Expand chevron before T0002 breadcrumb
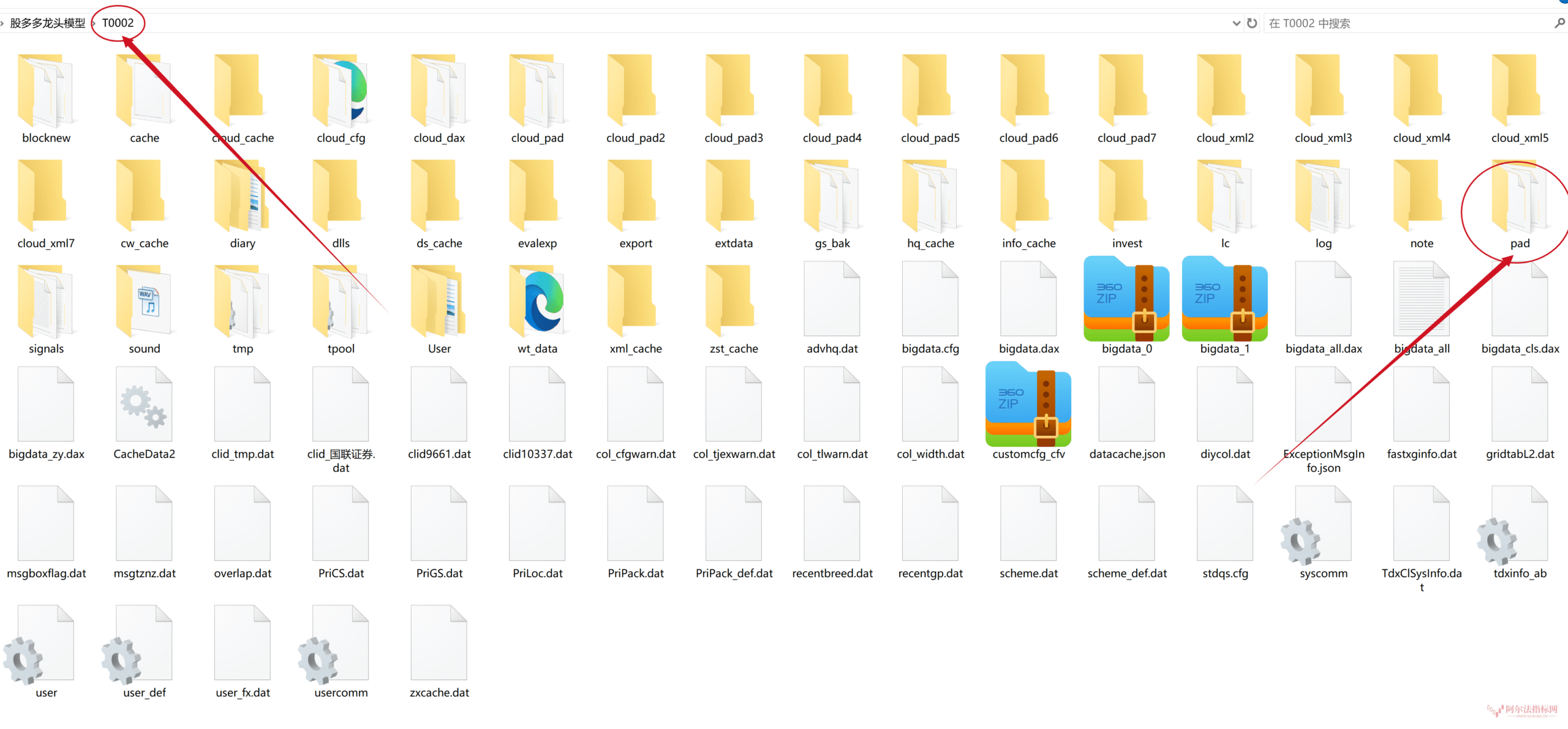This screenshot has width=1568, height=729. click(94, 23)
